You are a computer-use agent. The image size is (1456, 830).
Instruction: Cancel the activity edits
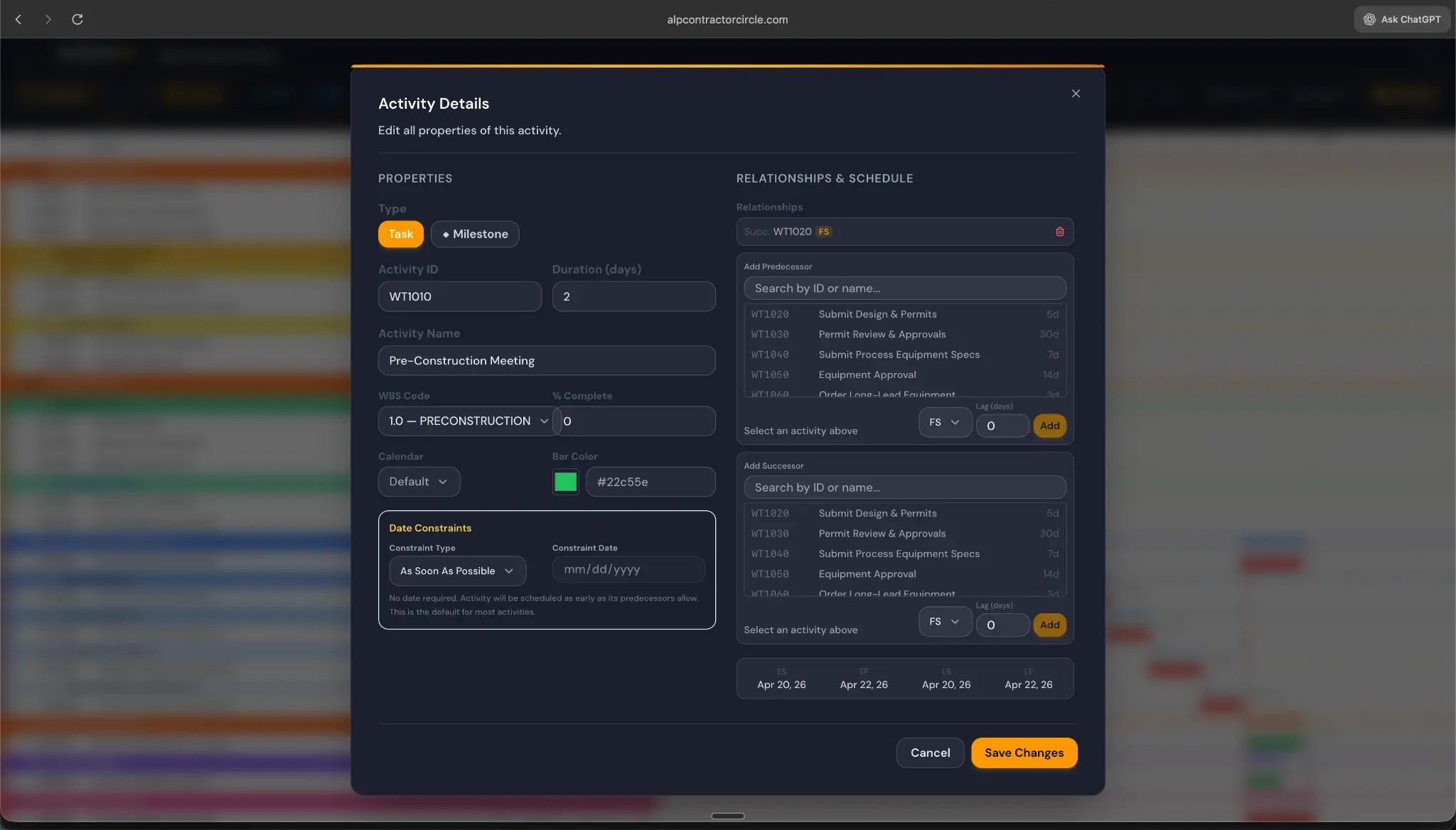[x=930, y=753]
